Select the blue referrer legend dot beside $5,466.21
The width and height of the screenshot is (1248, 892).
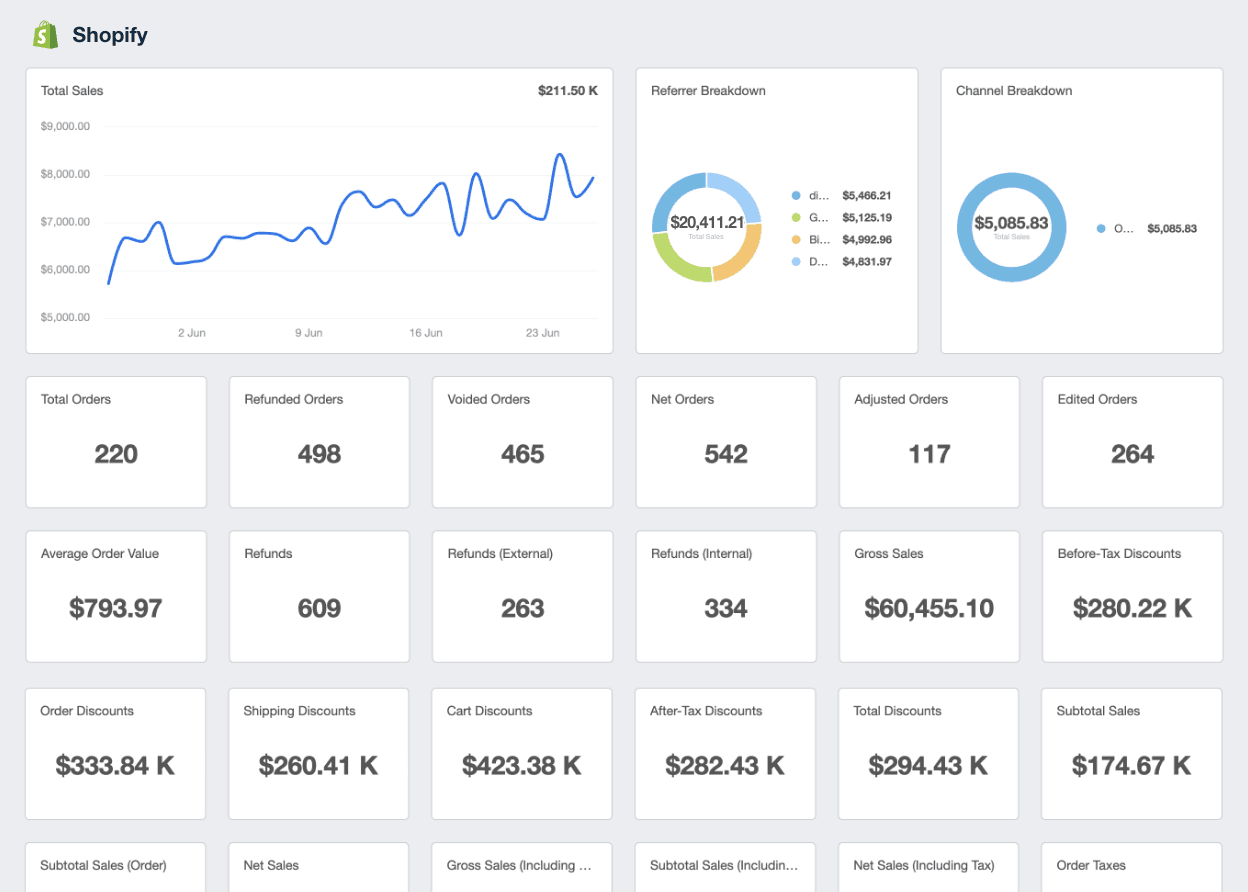point(795,195)
